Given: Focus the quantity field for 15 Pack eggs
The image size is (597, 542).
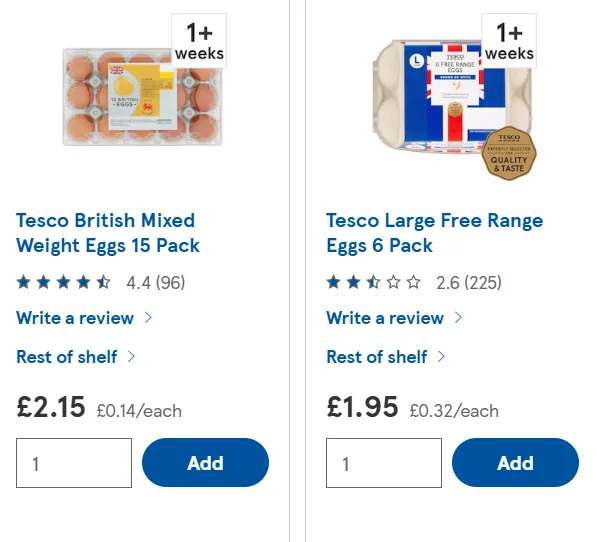Looking at the screenshot, I should click(74, 463).
